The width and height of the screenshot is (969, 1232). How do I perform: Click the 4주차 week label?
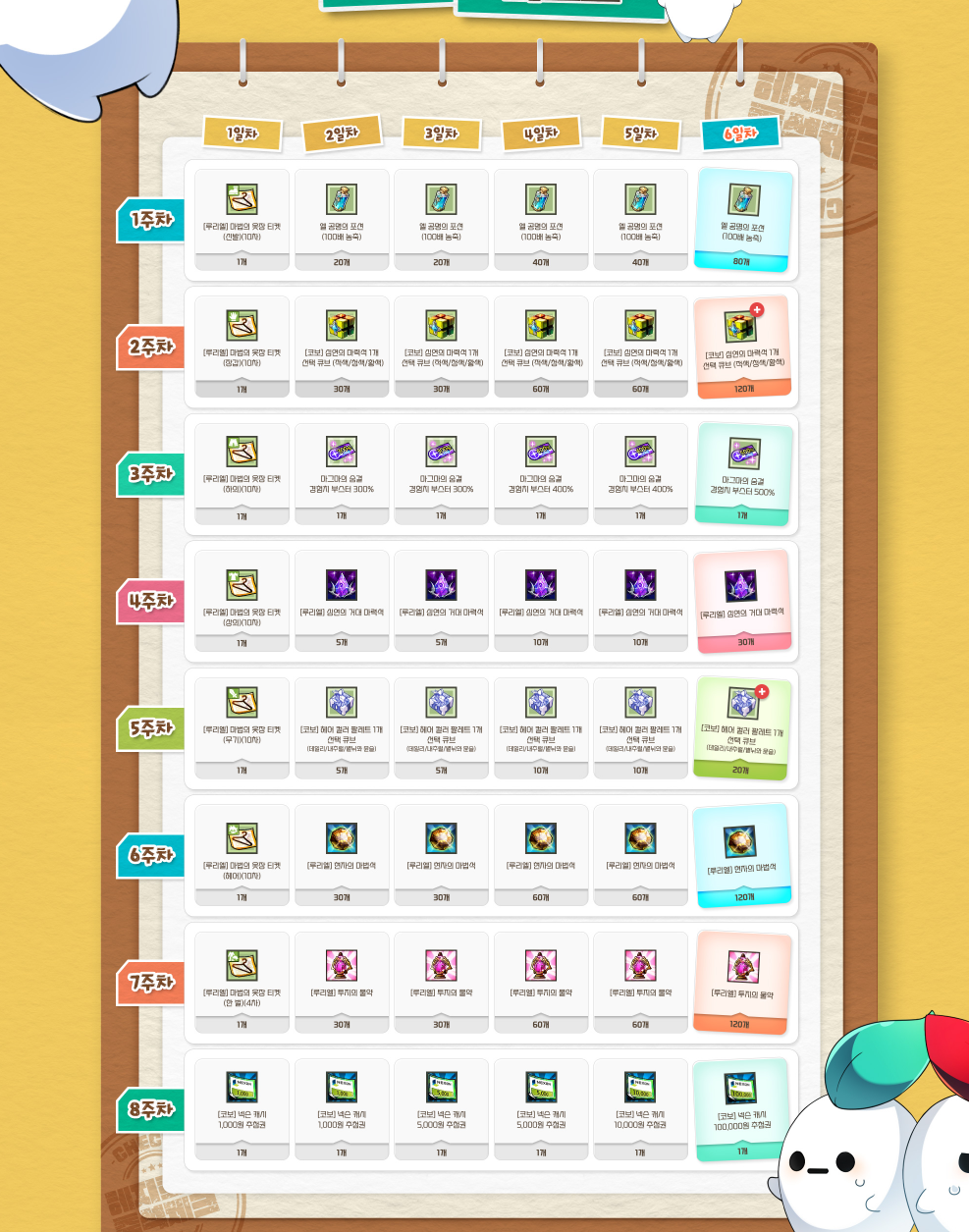pos(150,601)
